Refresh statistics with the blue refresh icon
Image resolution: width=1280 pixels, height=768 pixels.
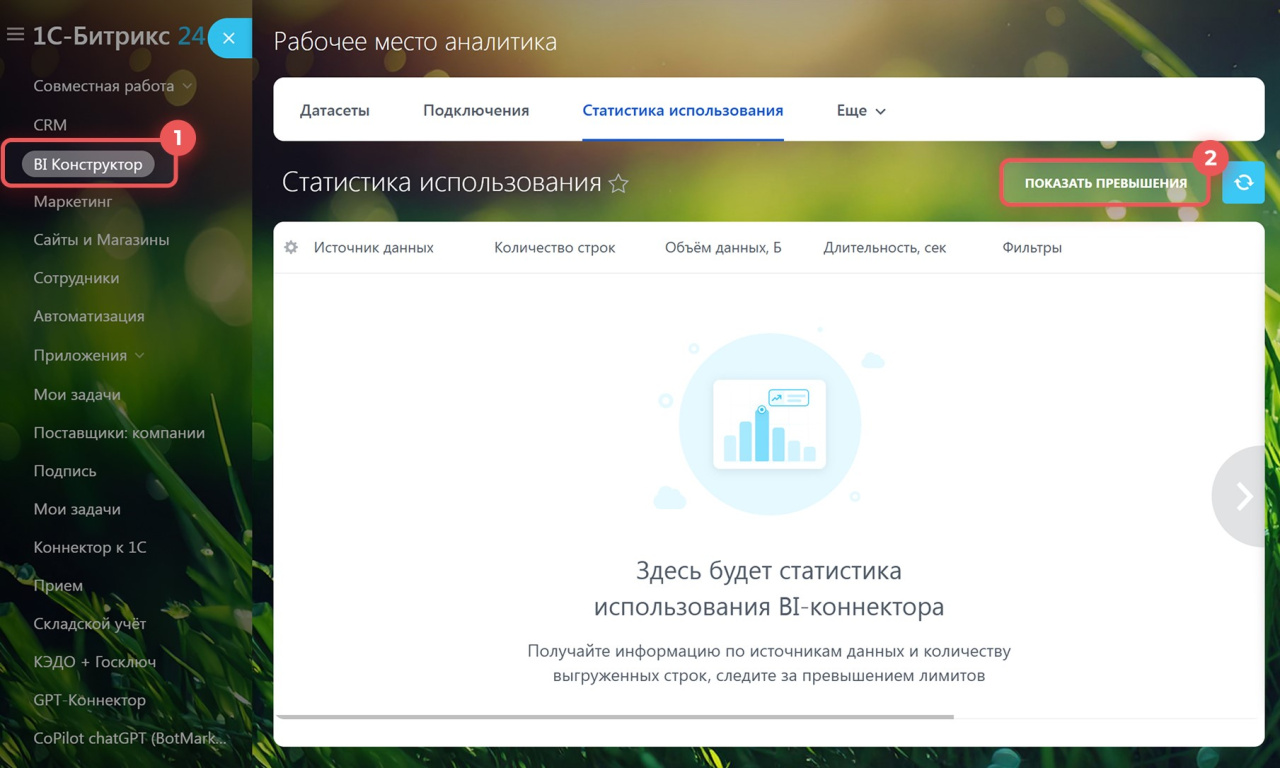coord(1243,183)
